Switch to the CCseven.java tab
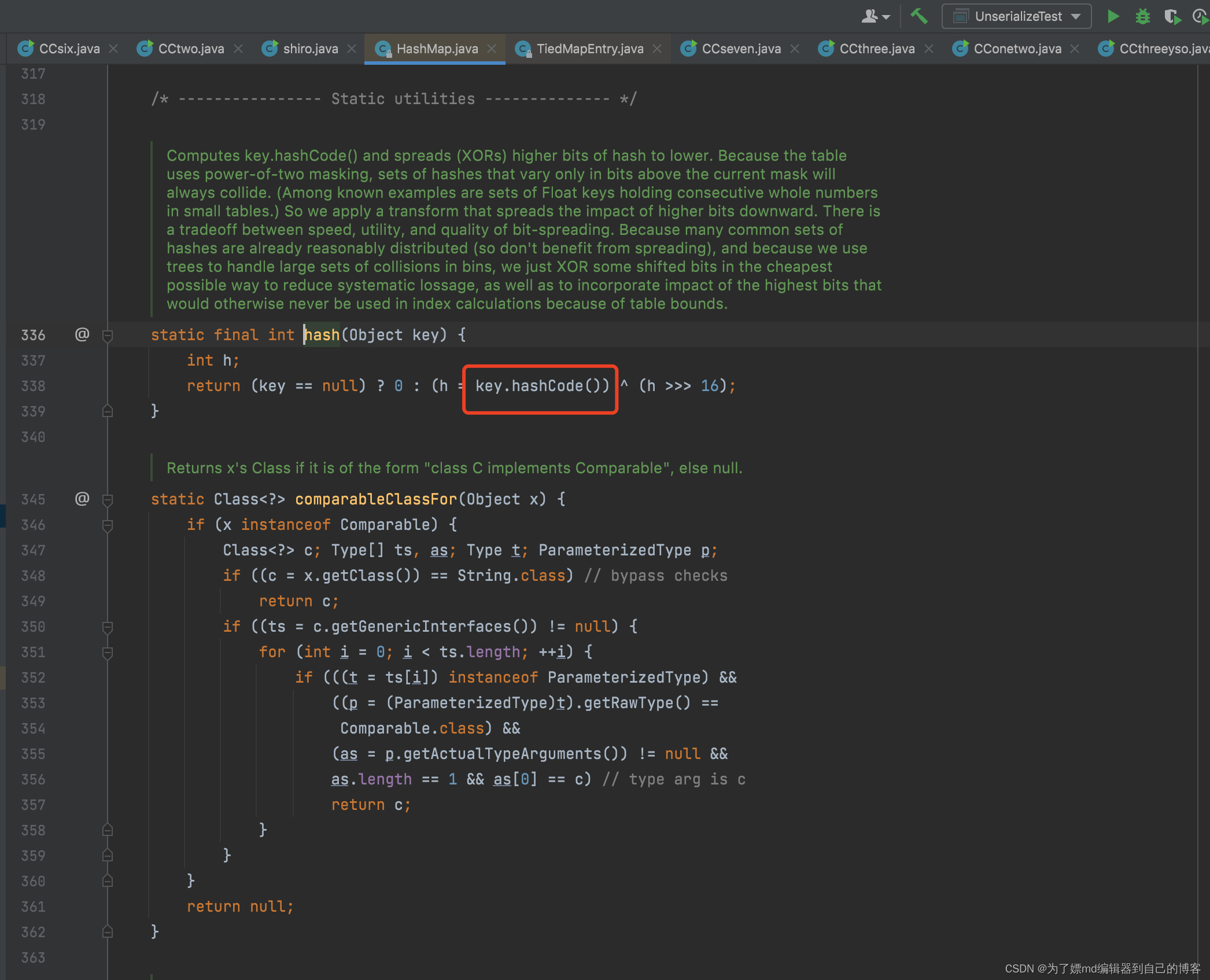This screenshot has width=1210, height=980. coord(741,49)
